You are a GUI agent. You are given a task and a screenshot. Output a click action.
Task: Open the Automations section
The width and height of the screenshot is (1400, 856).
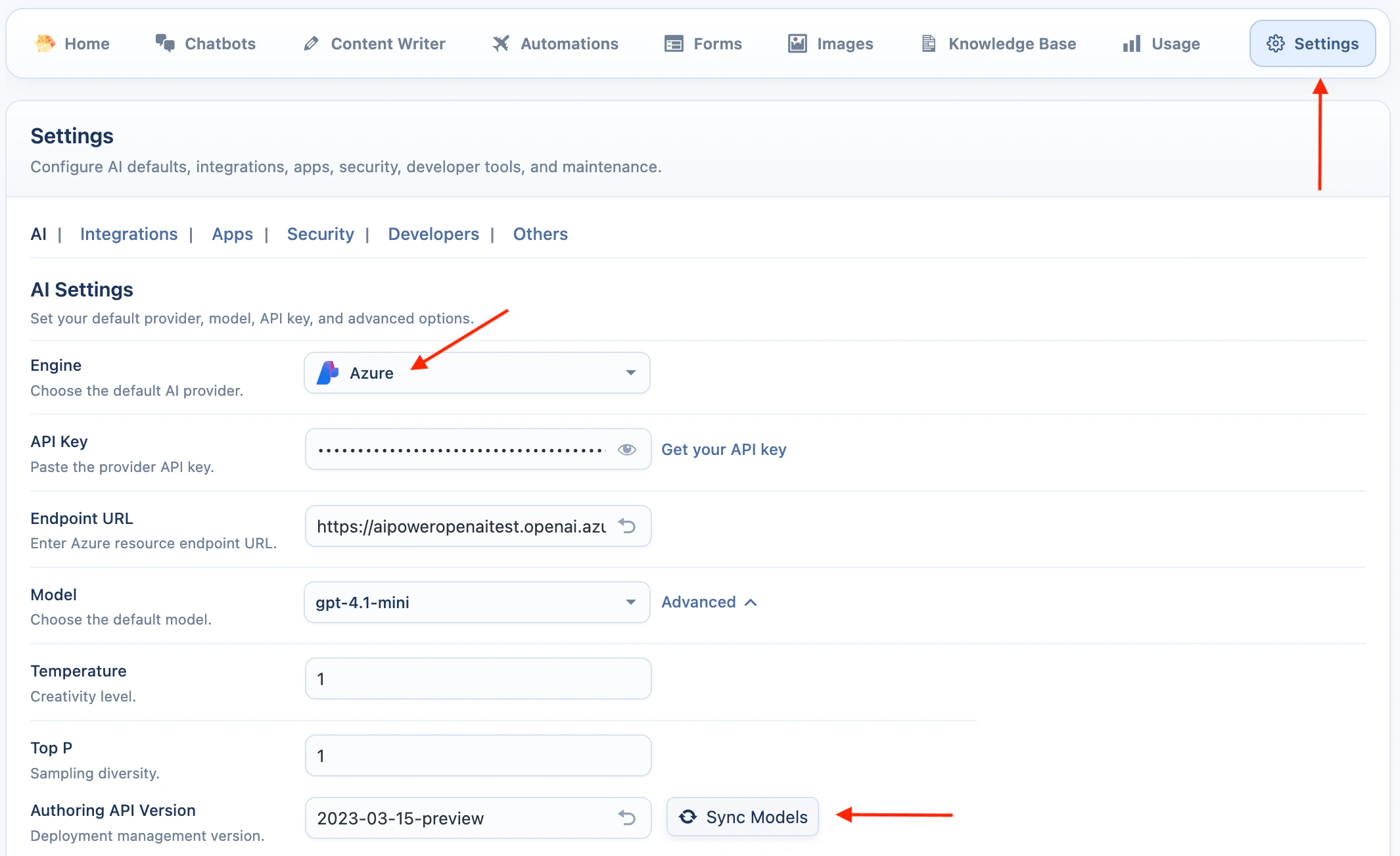[502, 43]
